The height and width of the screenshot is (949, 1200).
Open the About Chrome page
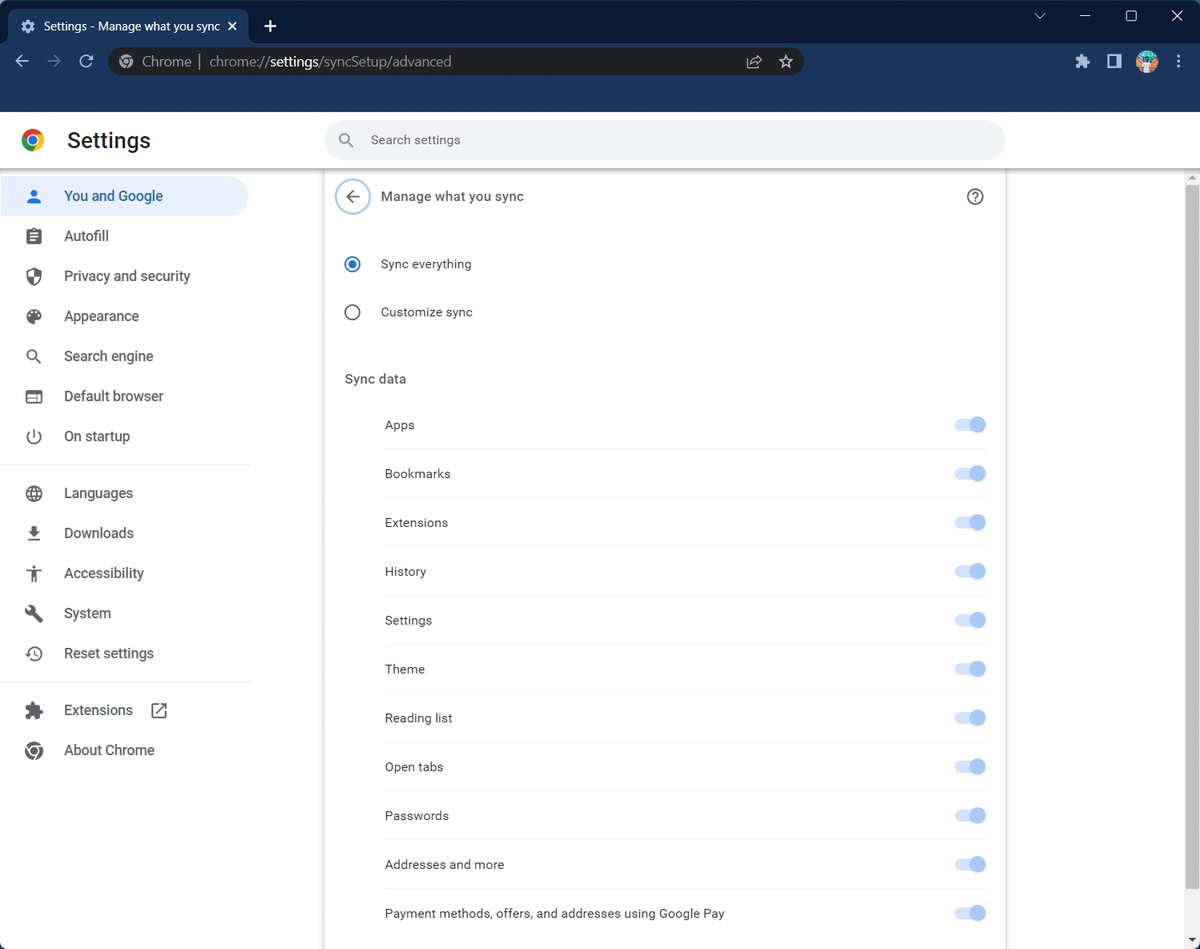coord(109,750)
